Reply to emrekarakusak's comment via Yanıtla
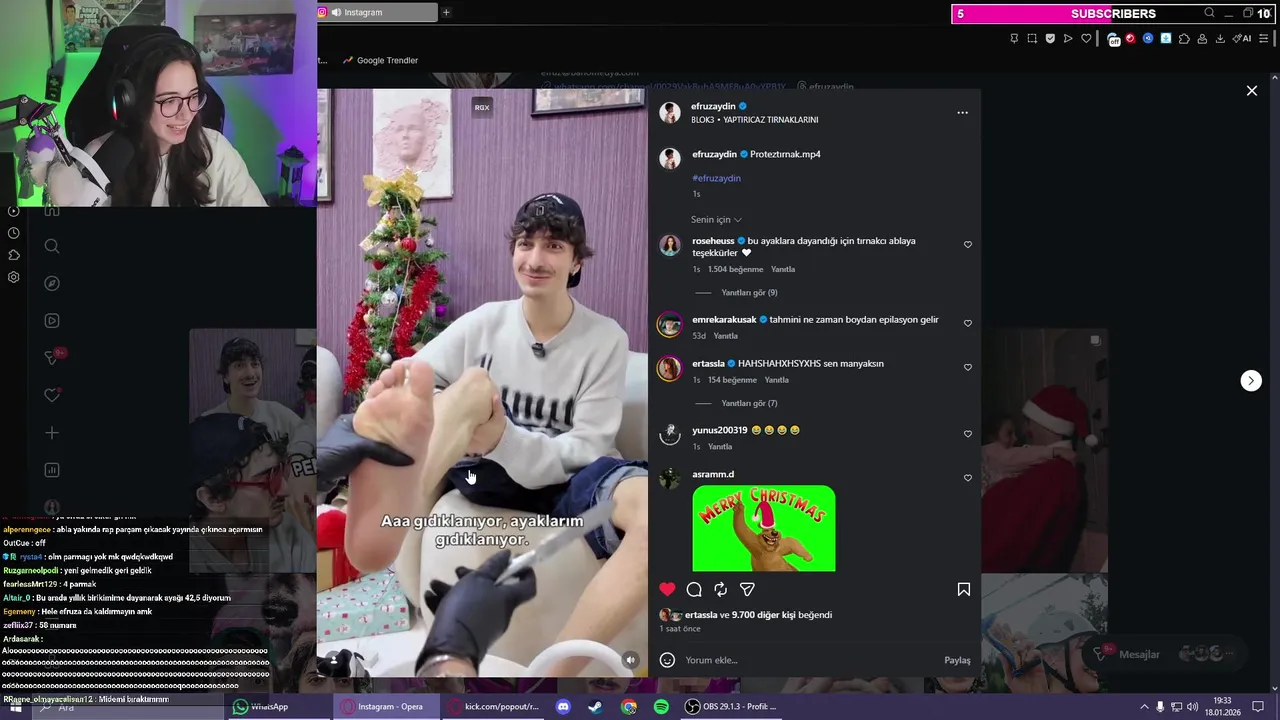1280x720 pixels. [726, 336]
